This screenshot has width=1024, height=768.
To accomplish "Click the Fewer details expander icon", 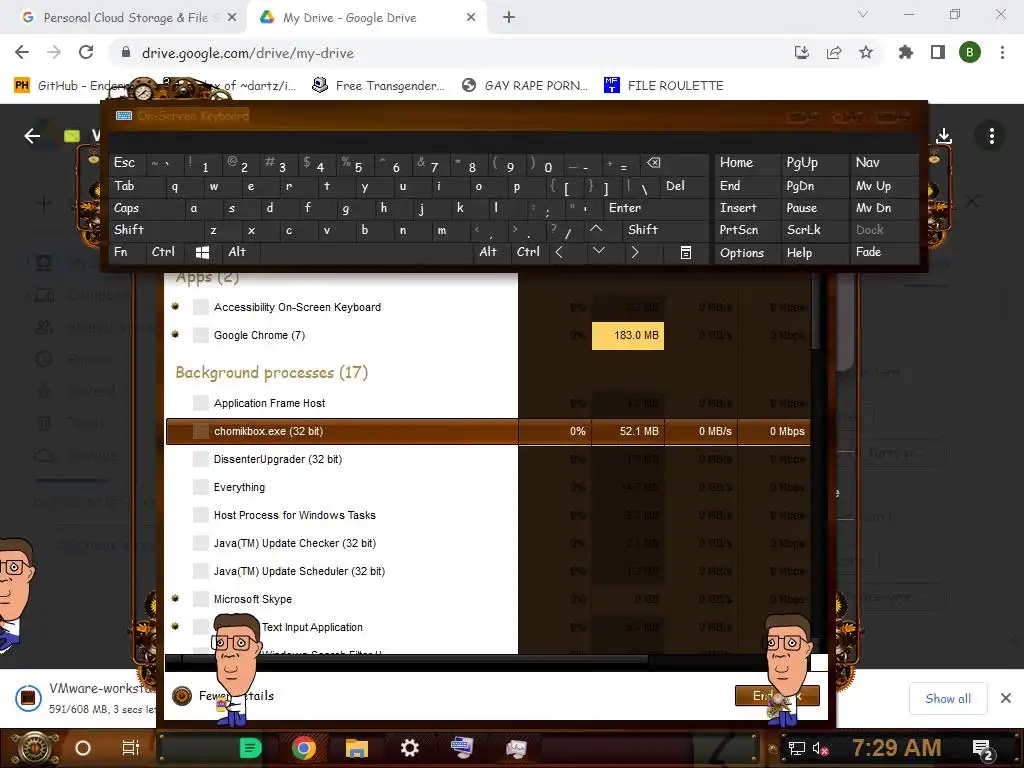I will point(182,696).
